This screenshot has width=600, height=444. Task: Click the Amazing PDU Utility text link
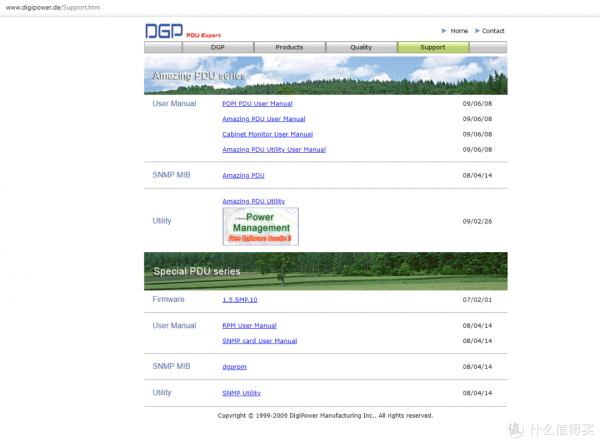click(253, 201)
